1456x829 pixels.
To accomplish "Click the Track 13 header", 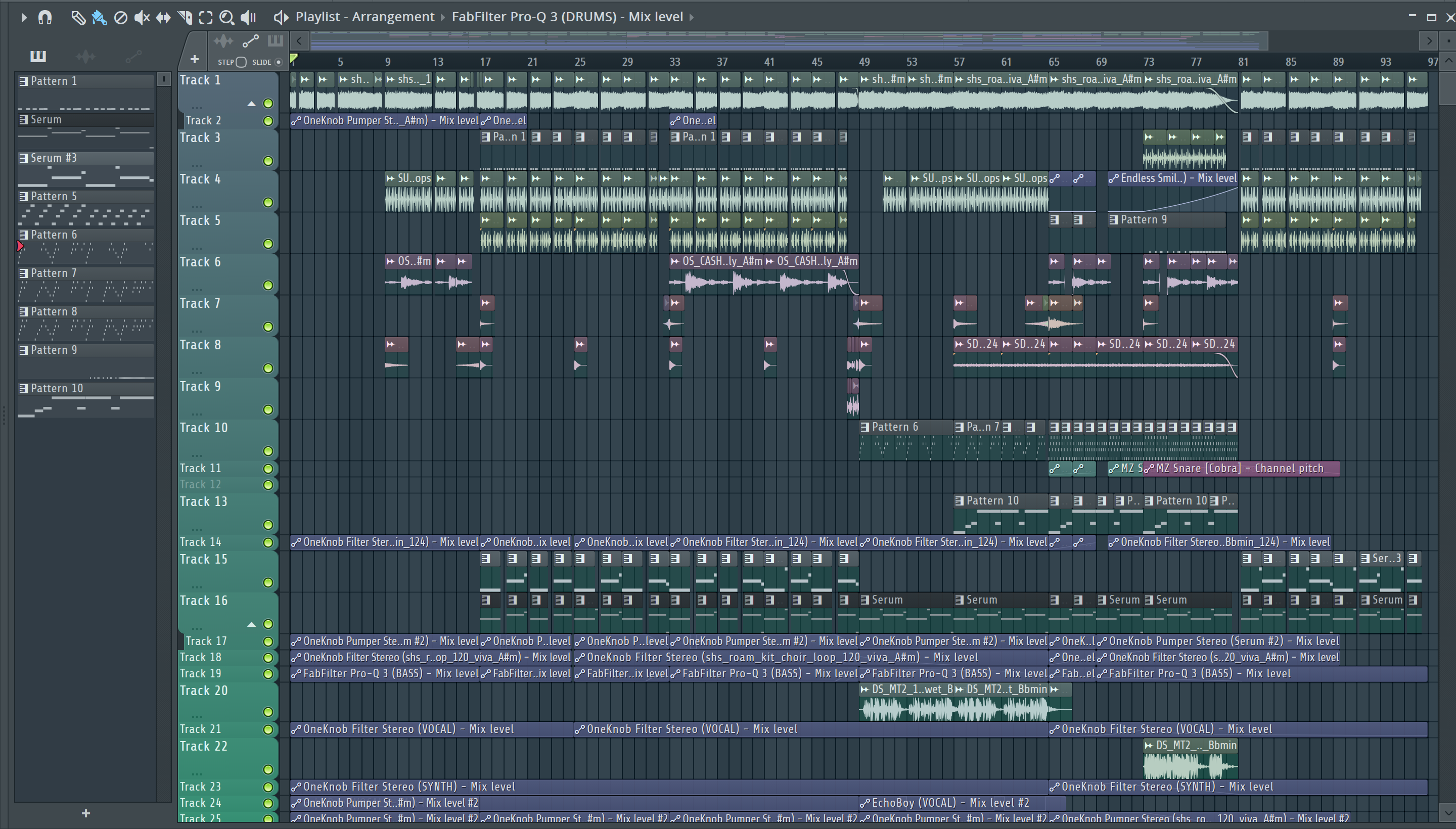I will [228, 514].
